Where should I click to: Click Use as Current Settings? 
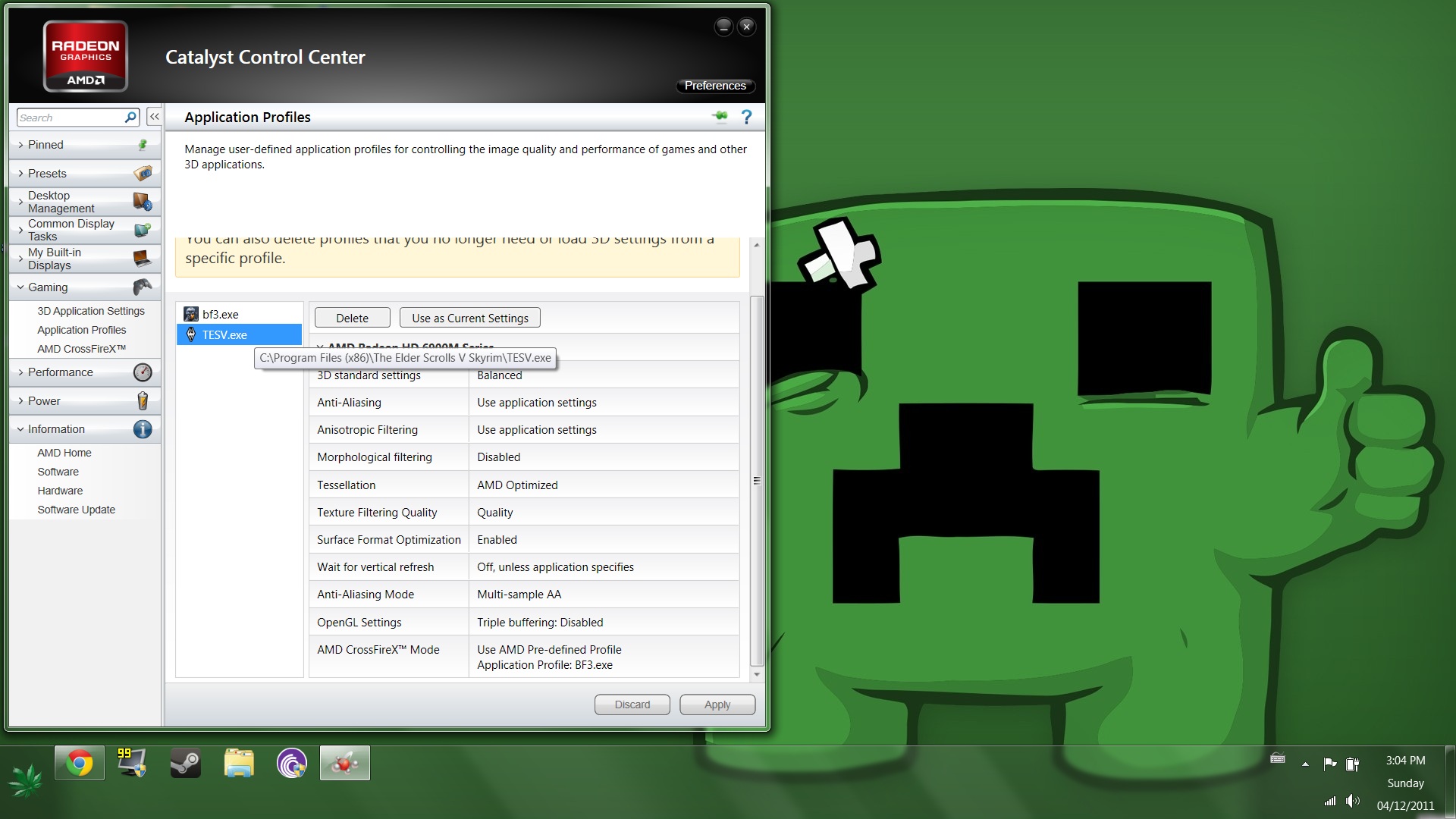click(470, 318)
